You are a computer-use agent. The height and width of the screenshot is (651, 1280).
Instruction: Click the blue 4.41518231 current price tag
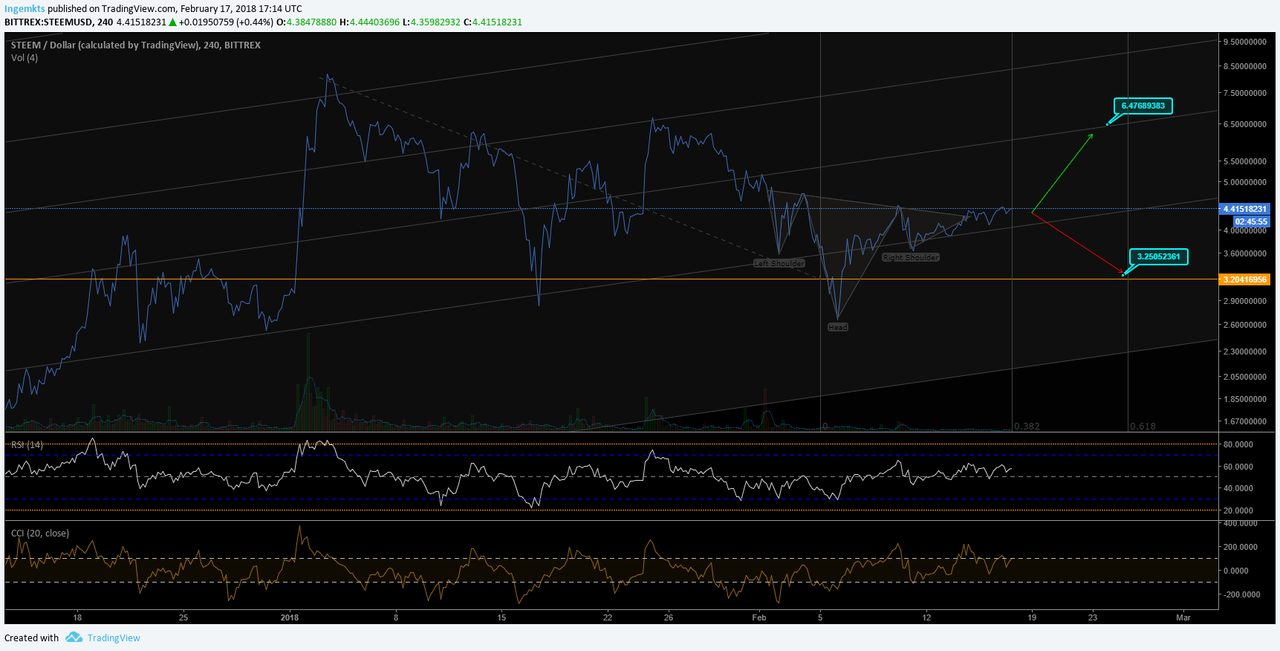[1245, 209]
